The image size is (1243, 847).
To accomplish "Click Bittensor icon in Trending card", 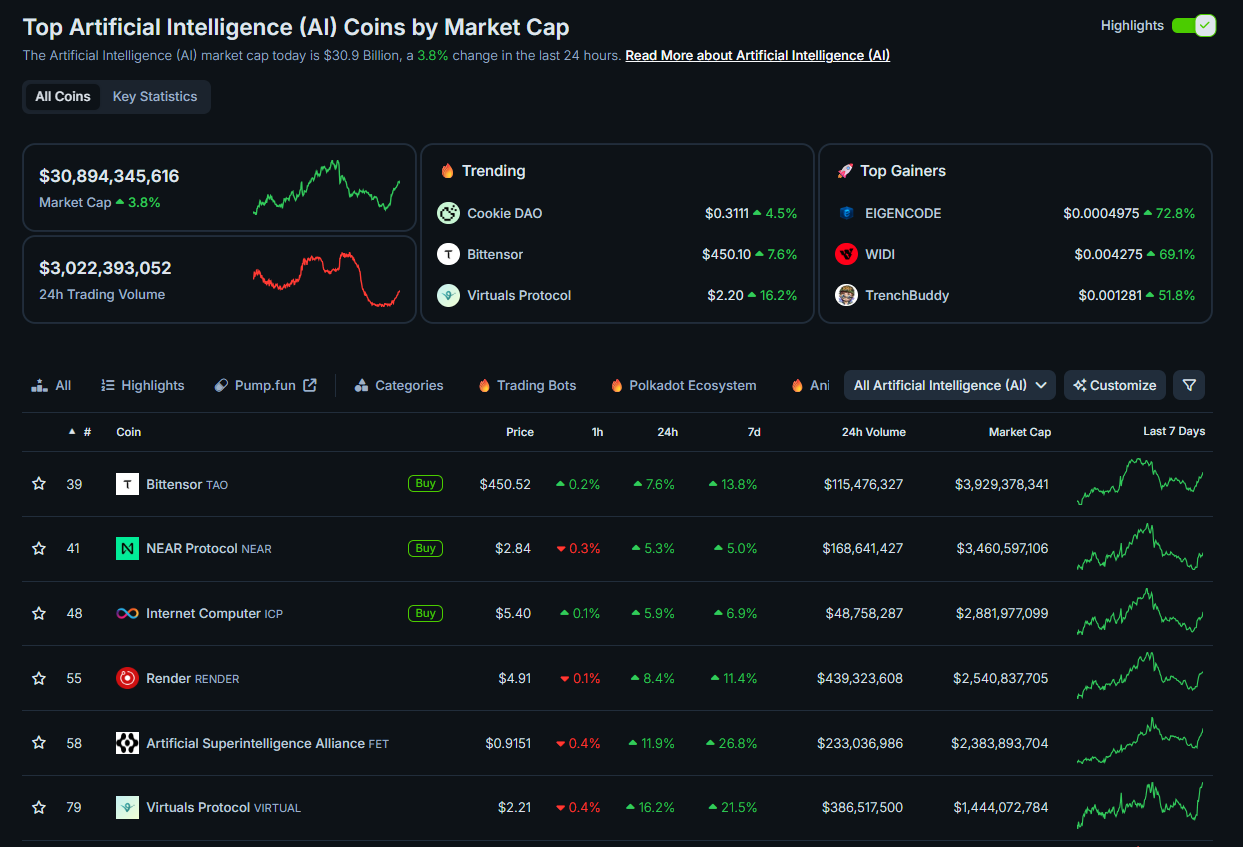I will click(449, 254).
